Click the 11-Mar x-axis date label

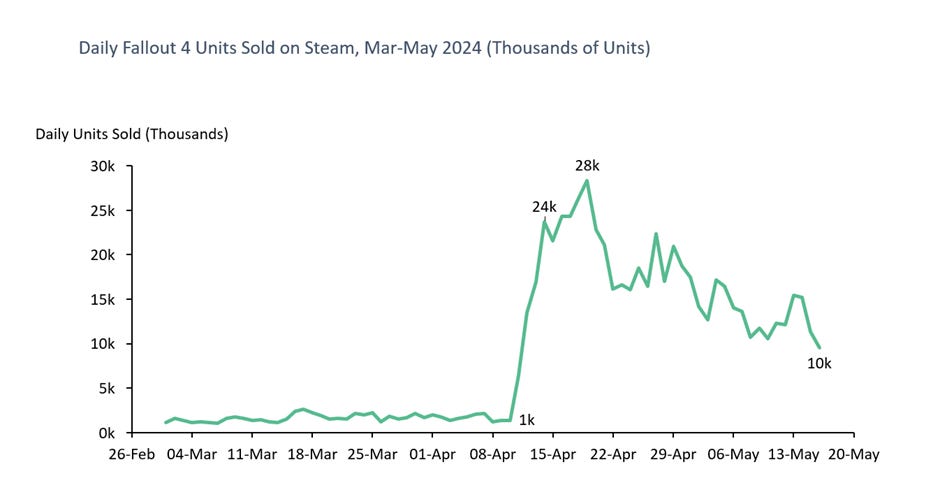click(x=252, y=456)
